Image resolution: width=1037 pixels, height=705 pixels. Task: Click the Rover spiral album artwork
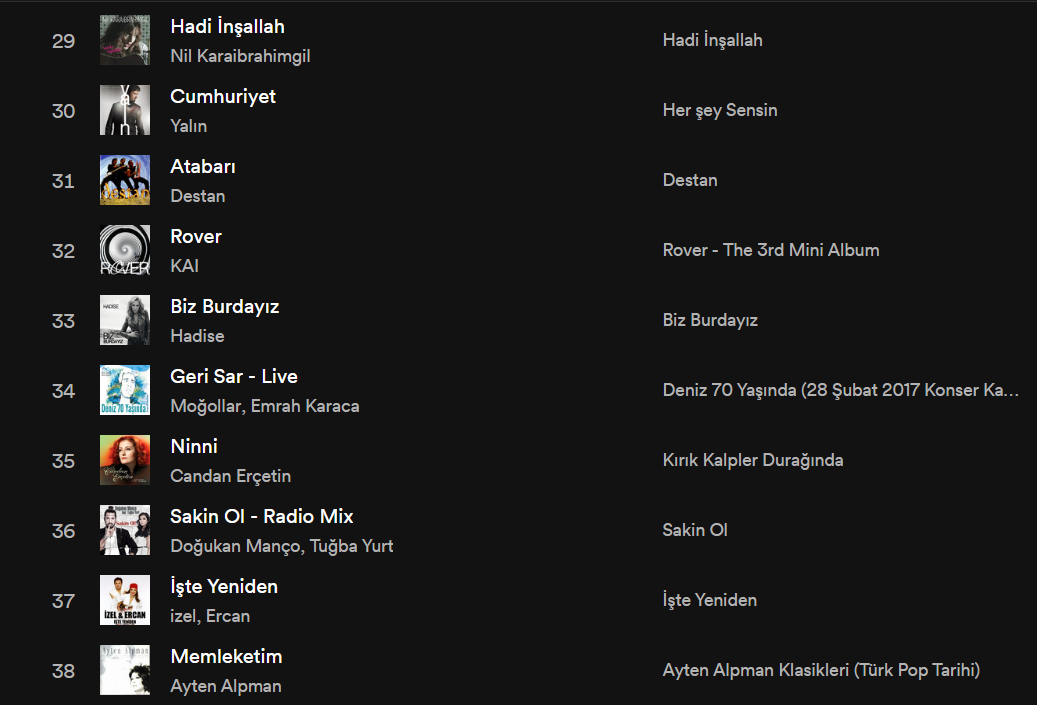[x=125, y=251]
